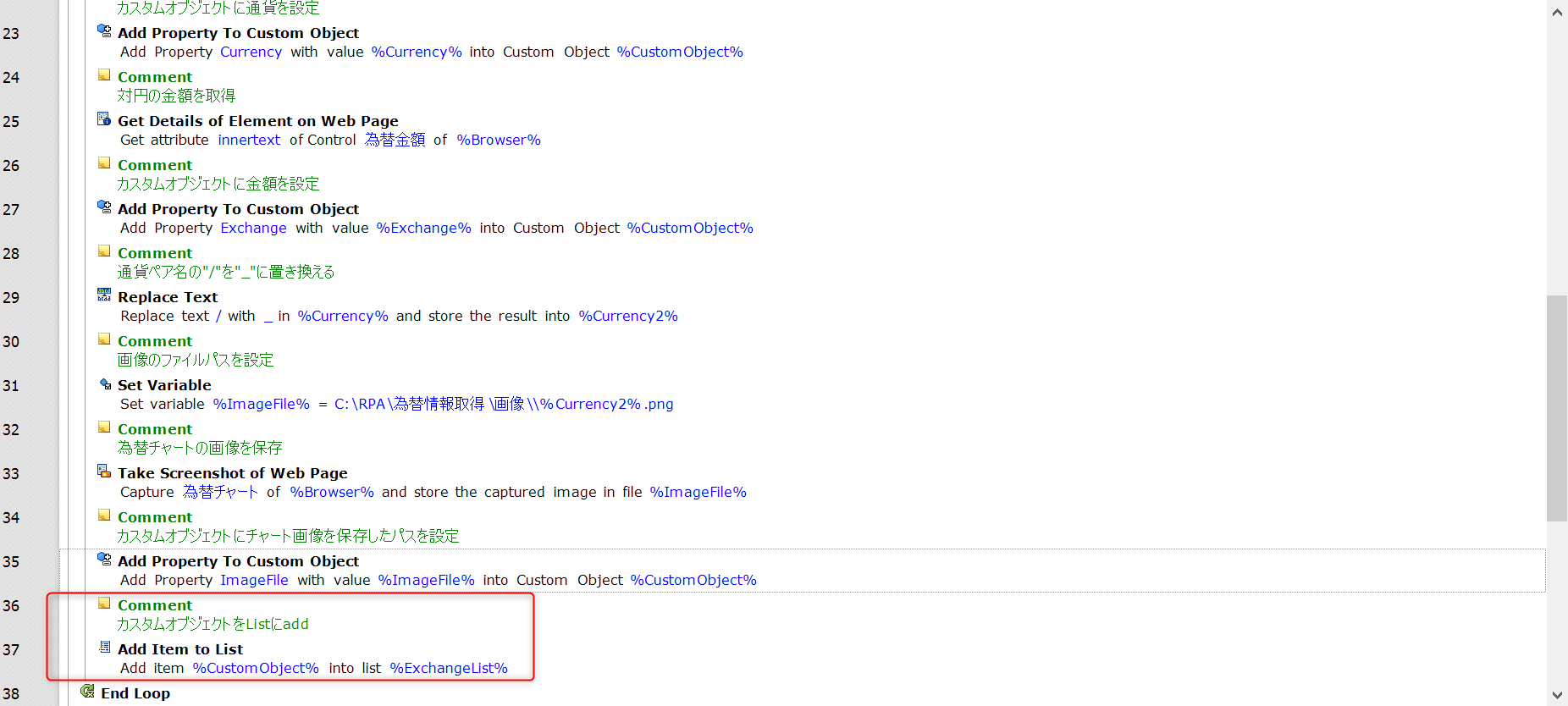Click the Comment icon on row 34

[104, 516]
